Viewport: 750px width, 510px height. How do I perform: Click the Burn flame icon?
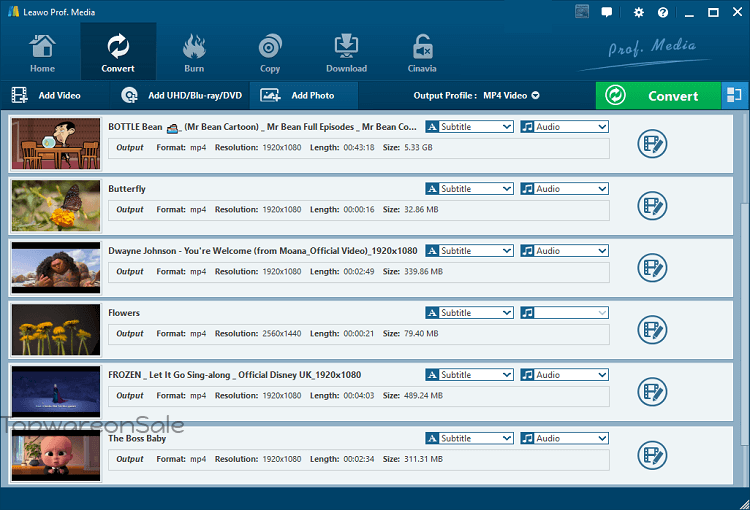point(194,46)
